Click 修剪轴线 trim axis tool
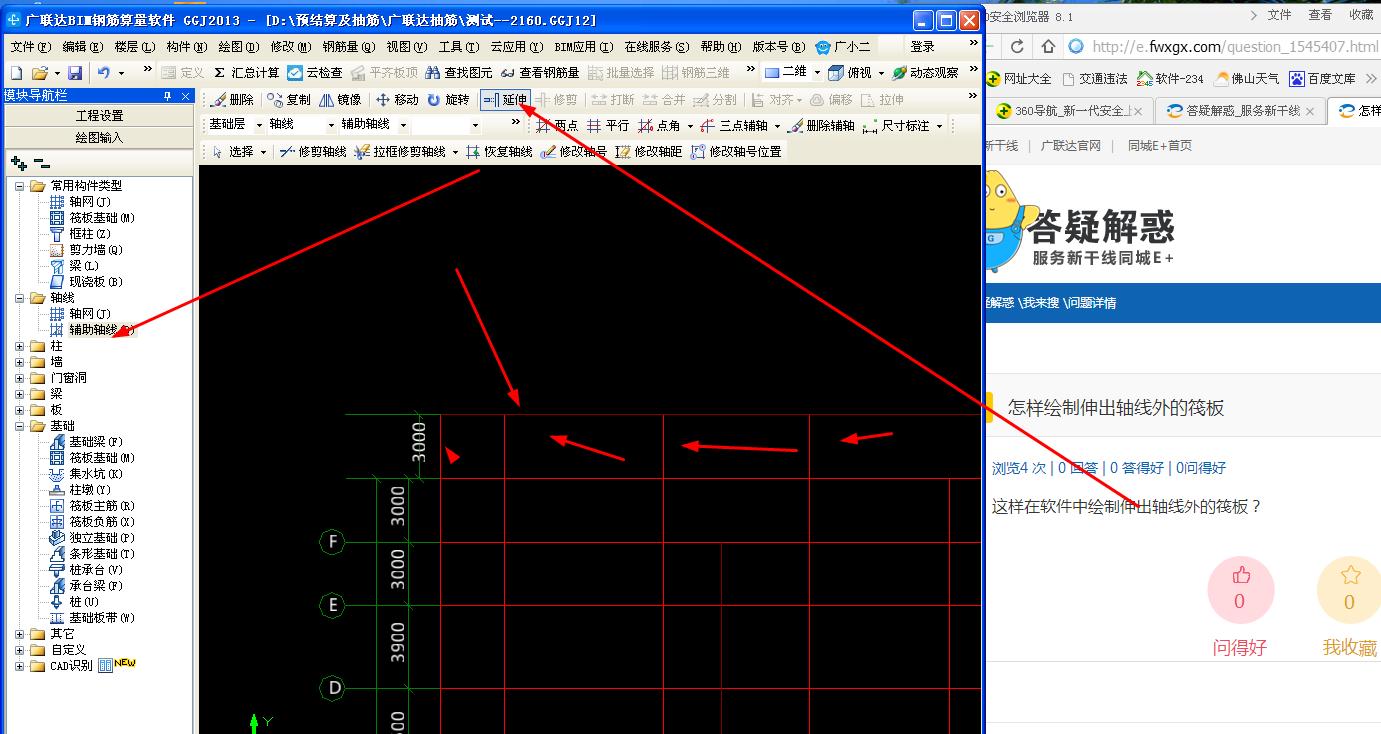The height and width of the screenshot is (734, 1381). coord(313,152)
